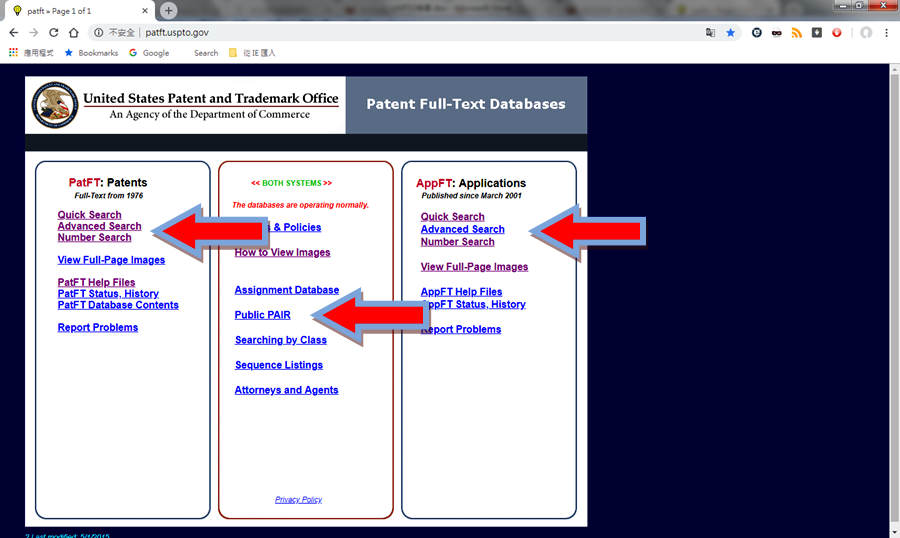Open the Public PAIR link

[x=263, y=315]
